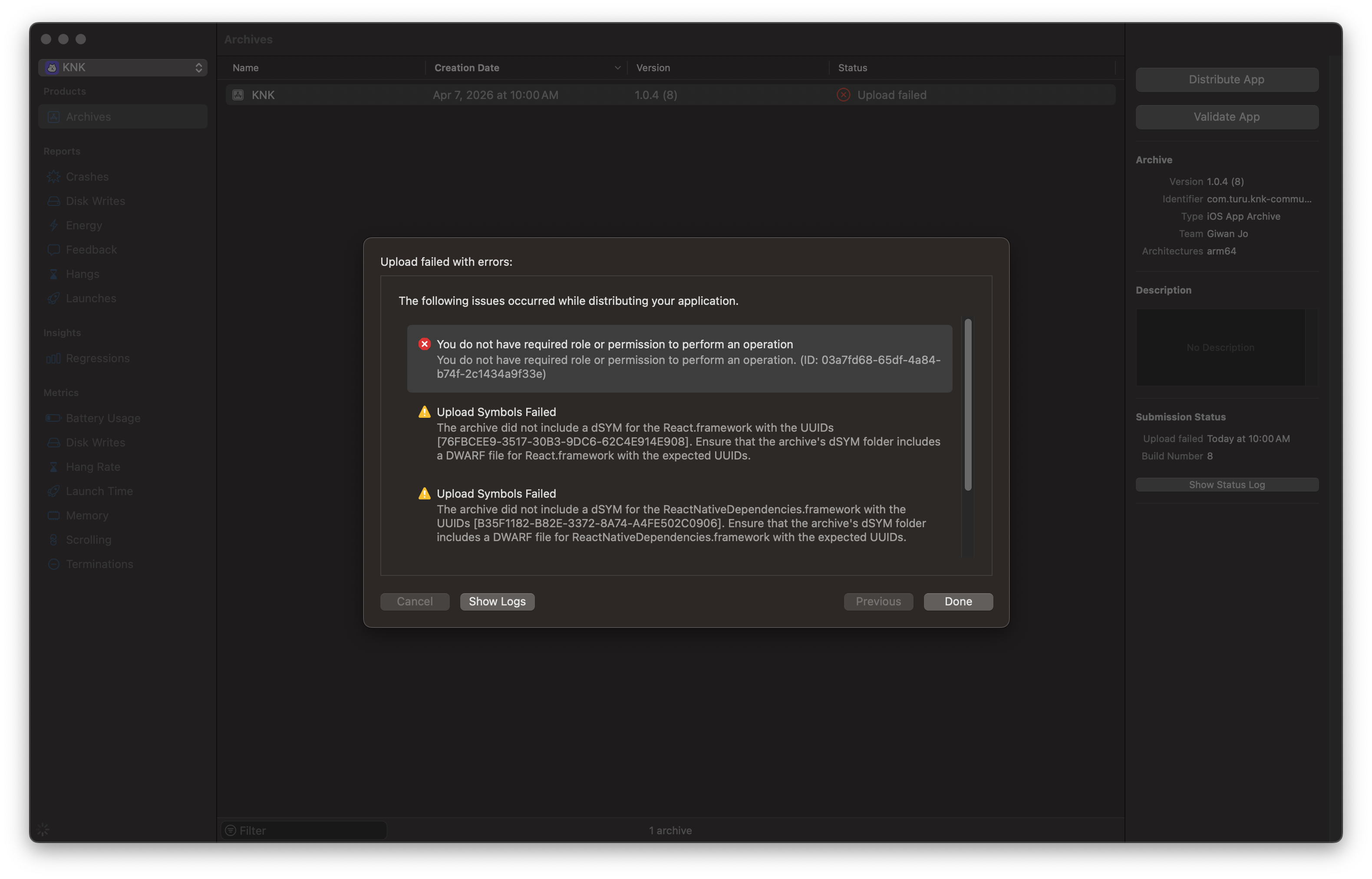Click the Terminations icon in Metrics
Screen dimensions: 1372x879
[54, 564]
